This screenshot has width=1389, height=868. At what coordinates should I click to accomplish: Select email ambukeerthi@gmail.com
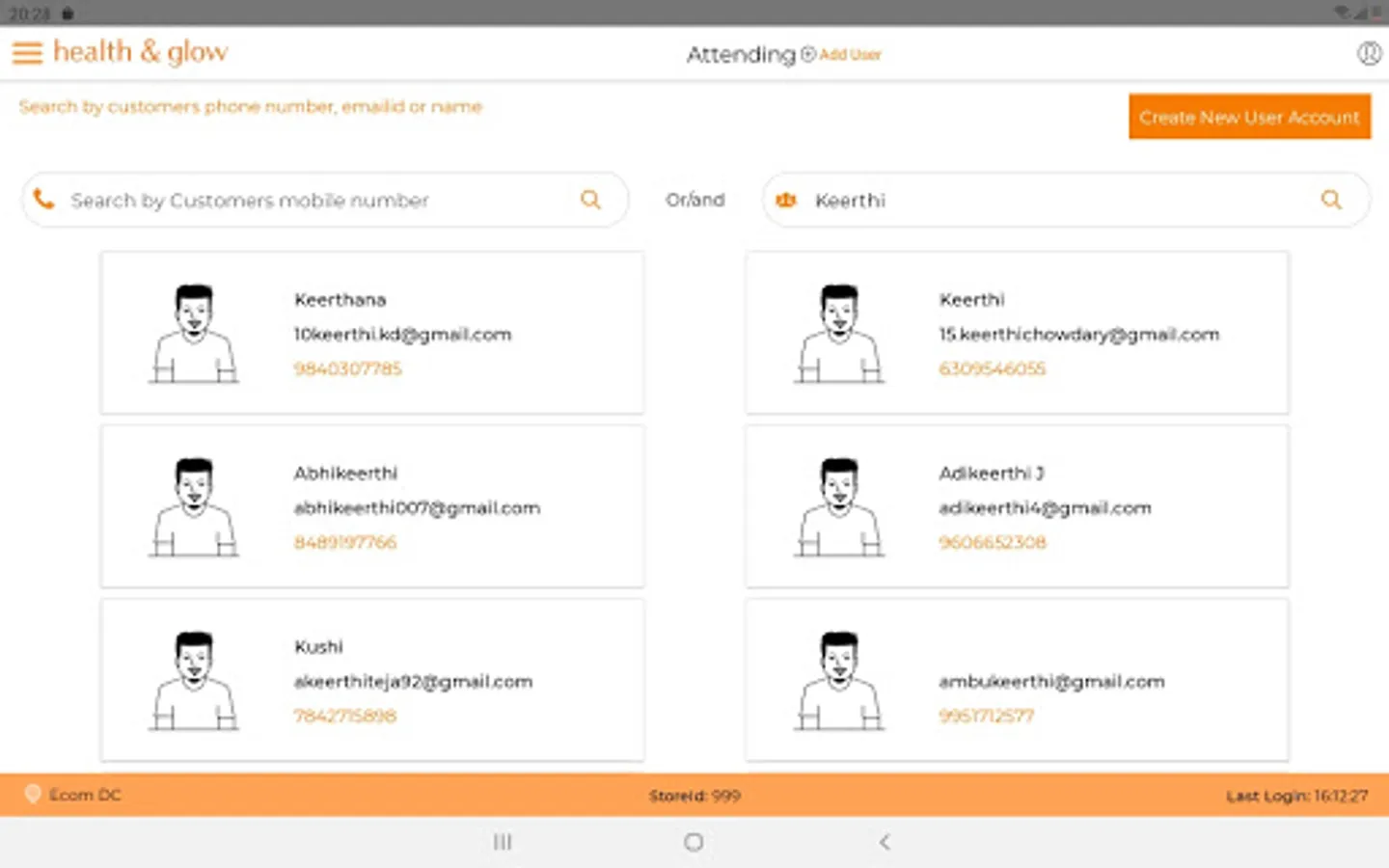point(1052,682)
